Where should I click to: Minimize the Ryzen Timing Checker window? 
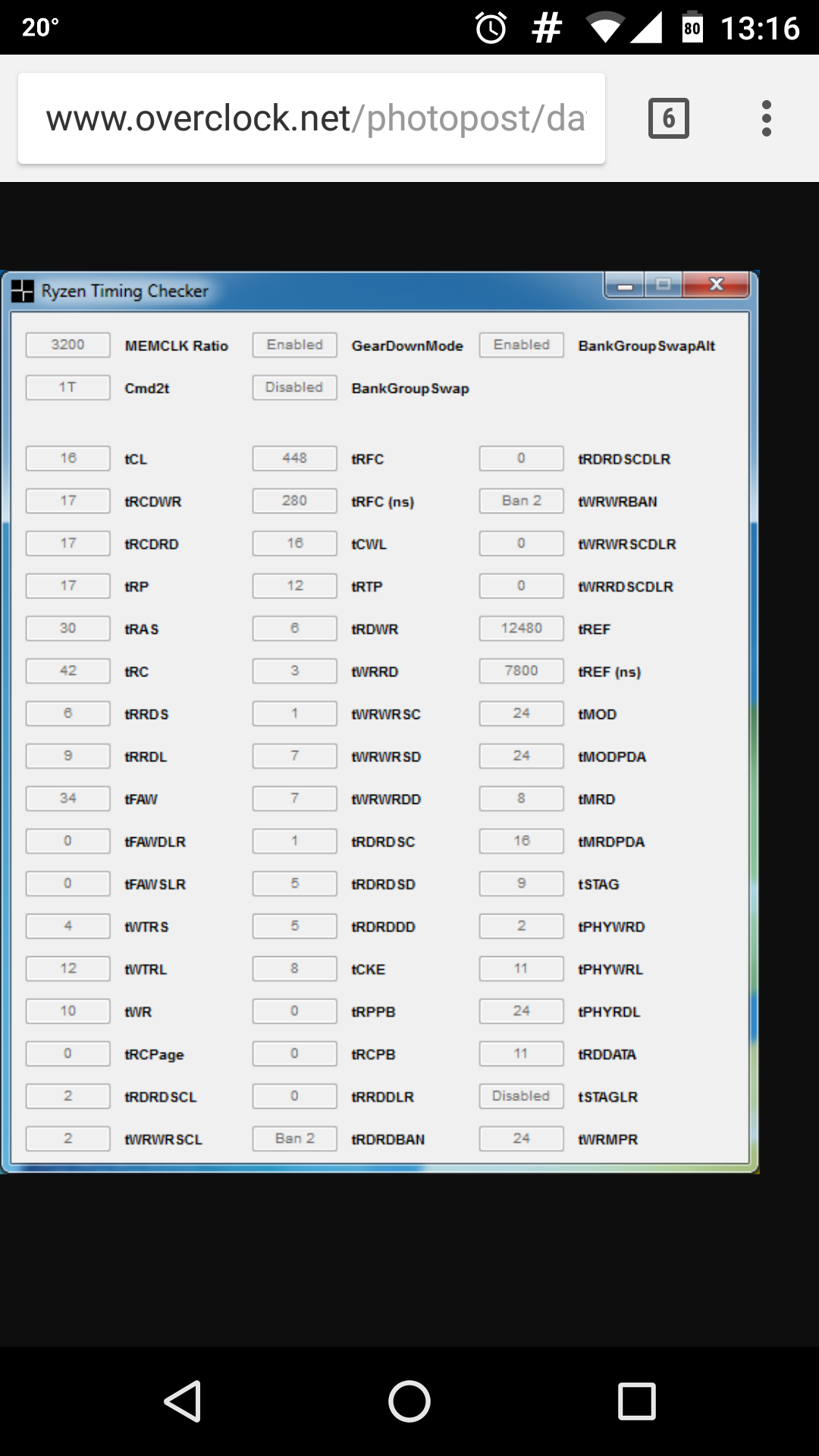pos(625,285)
